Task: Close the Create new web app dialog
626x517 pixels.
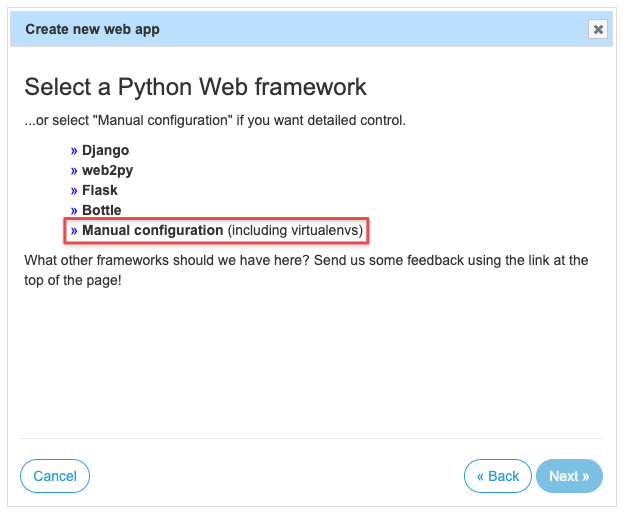Action: click(x=598, y=30)
